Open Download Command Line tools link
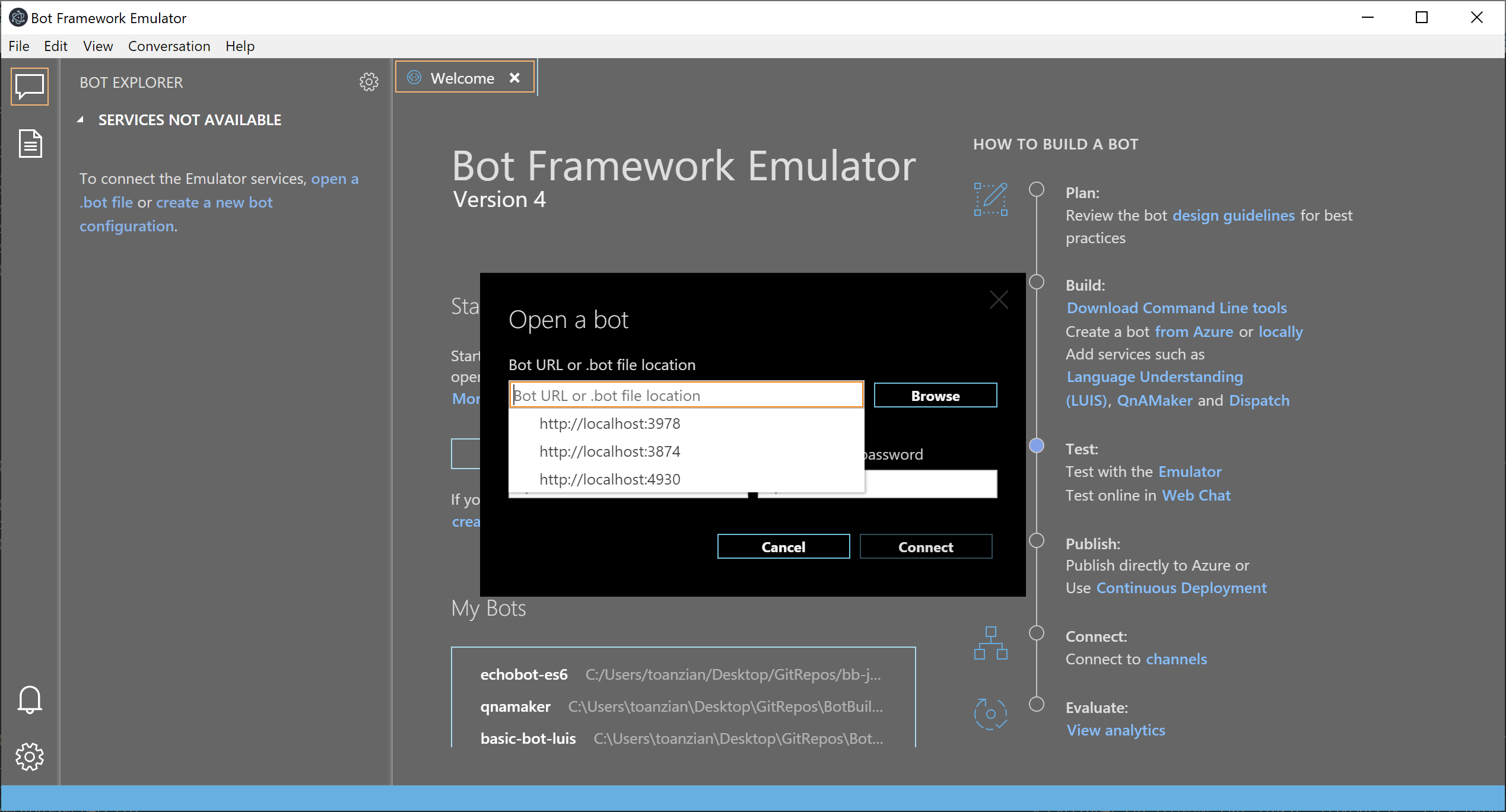The height and width of the screenshot is (812, 1506). [x=1177, y=308]
